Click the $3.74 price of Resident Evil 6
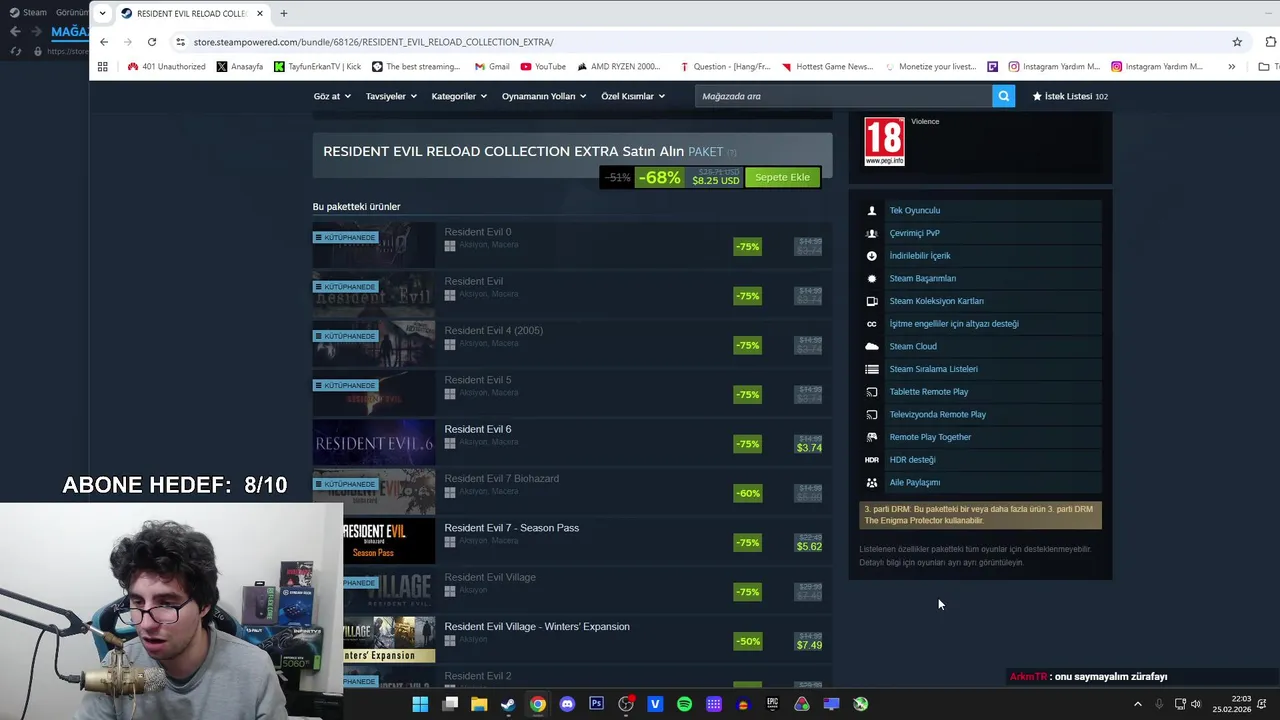This screenshot has height=720, width=1280. pyautogui.click(x=809, y=448)
